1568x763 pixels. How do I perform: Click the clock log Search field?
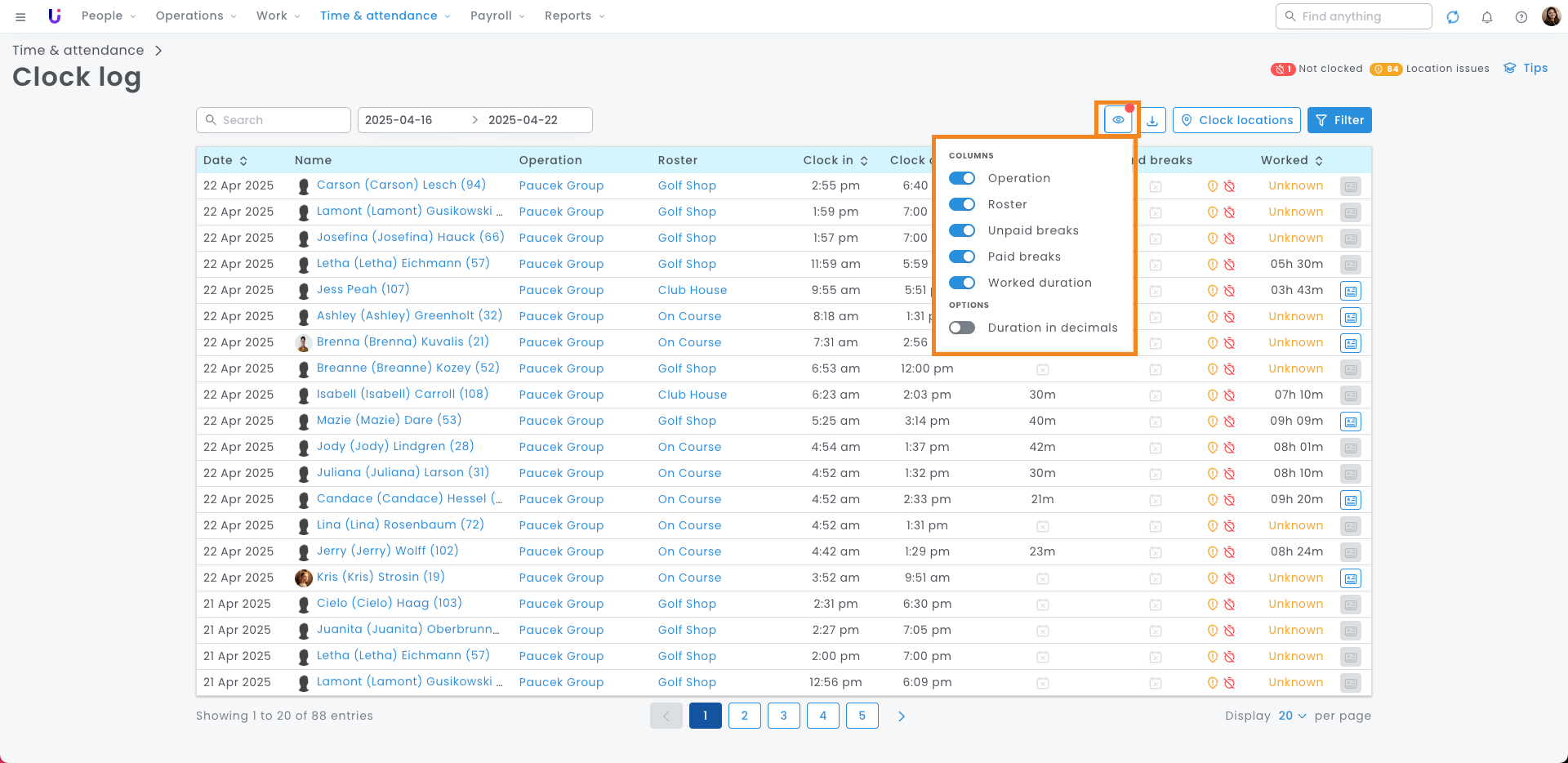pyautogui.click(x=274, y=120)
